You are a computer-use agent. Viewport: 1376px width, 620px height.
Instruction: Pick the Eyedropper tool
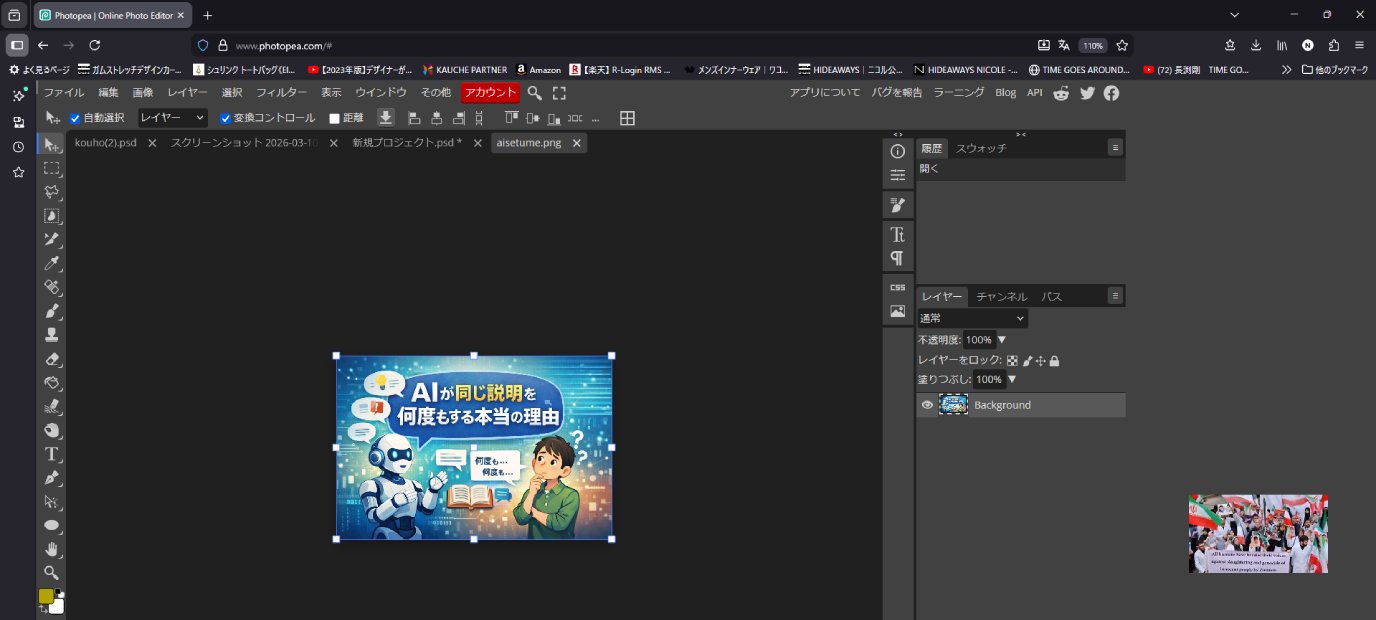(51, 263)
